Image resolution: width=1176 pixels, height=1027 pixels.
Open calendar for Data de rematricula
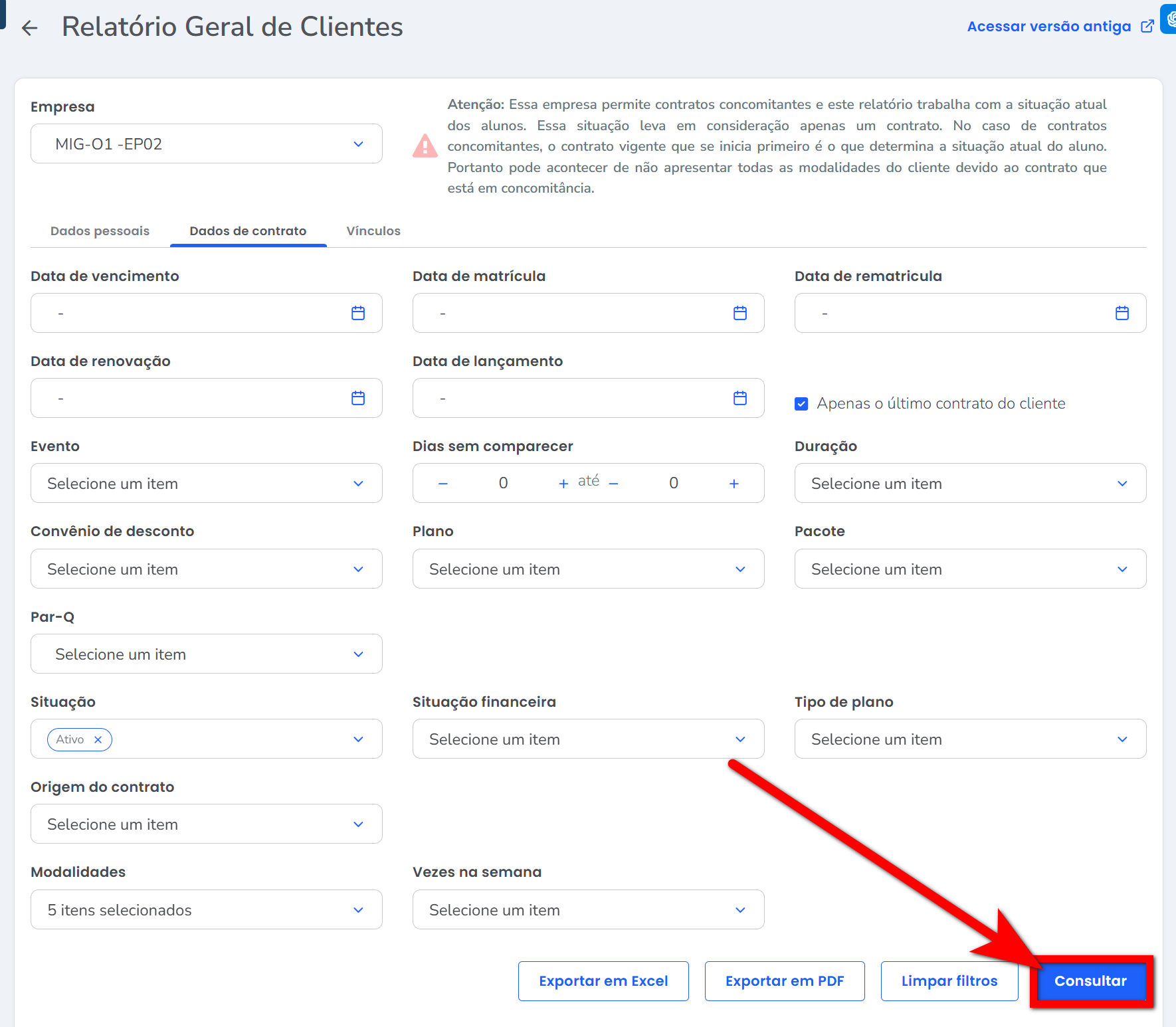pyautogui.click(x=1122, y=313)
